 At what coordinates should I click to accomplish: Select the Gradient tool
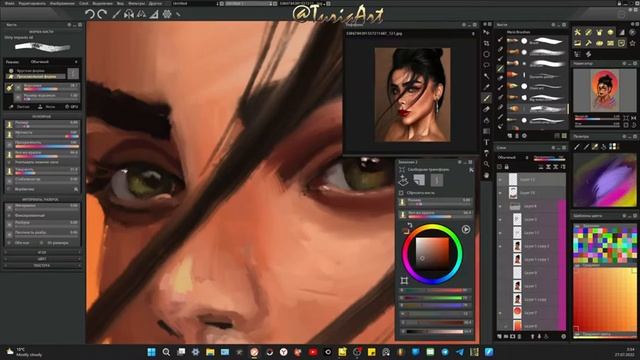point(487,131)
